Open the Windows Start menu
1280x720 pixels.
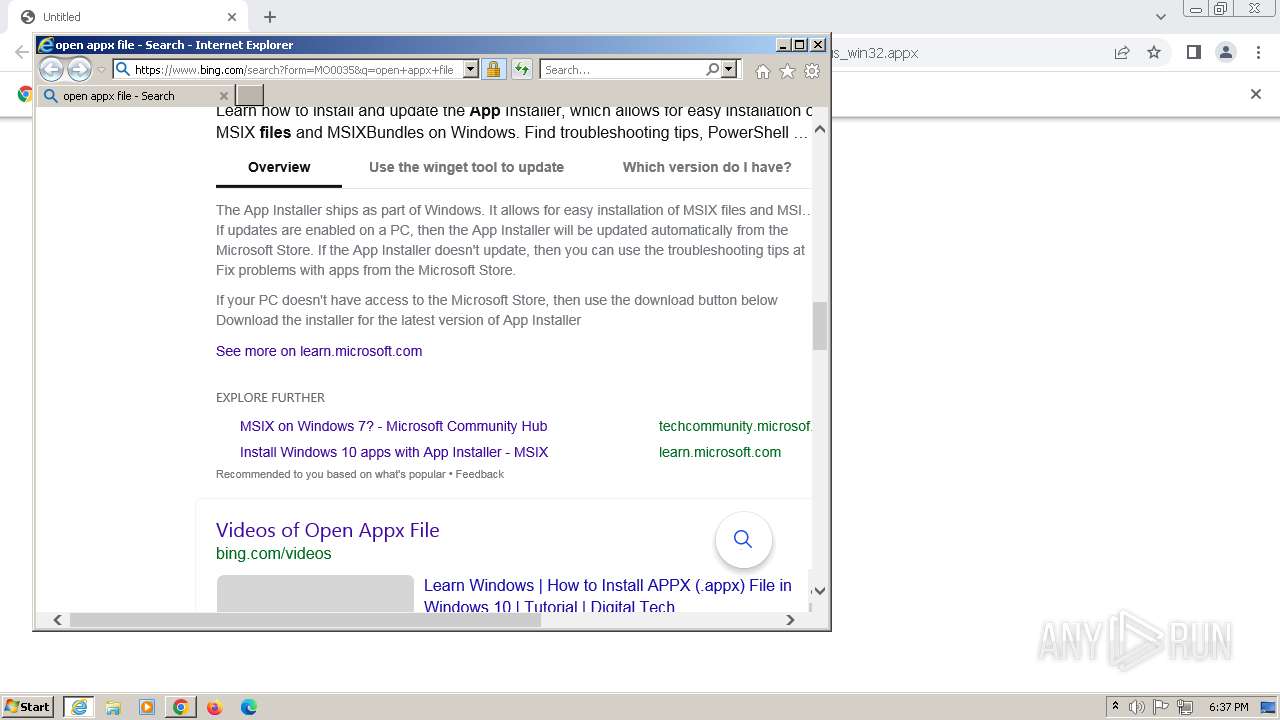coord(28,707)
